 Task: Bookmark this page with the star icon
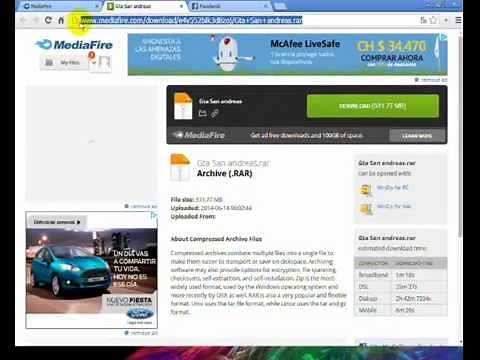(x=433, y=20)
